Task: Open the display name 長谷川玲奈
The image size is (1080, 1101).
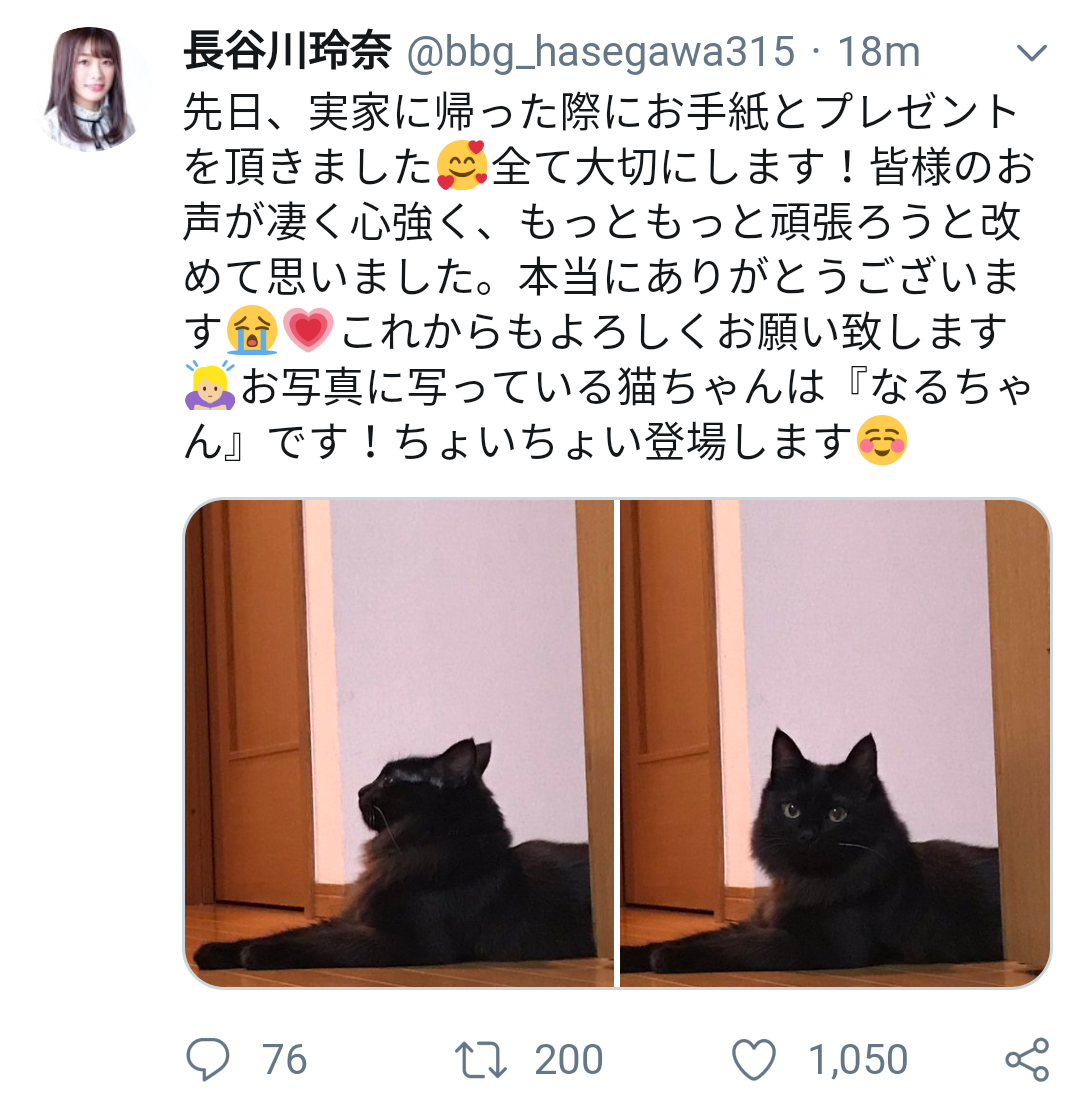Action: click(x=287, y=51)
